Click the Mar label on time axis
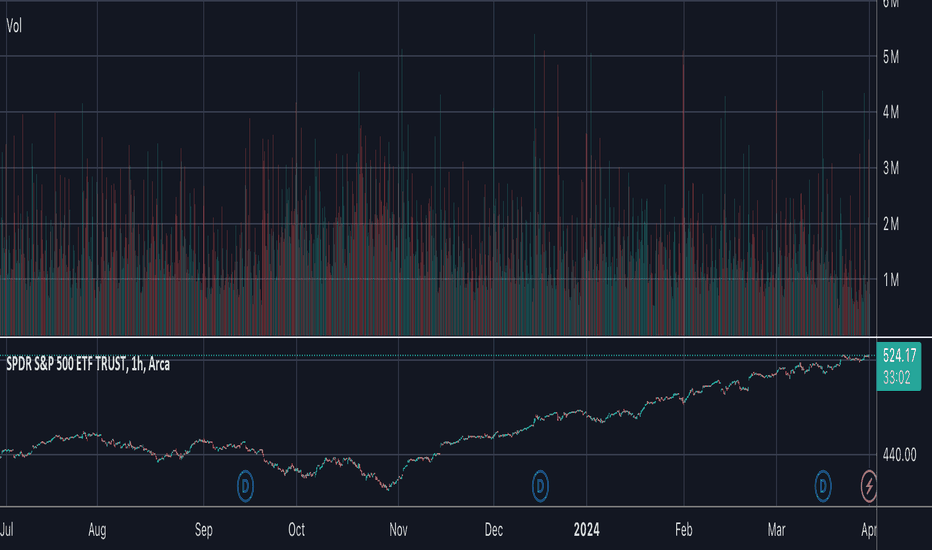932x550 pixels. (x=776, y=530)
